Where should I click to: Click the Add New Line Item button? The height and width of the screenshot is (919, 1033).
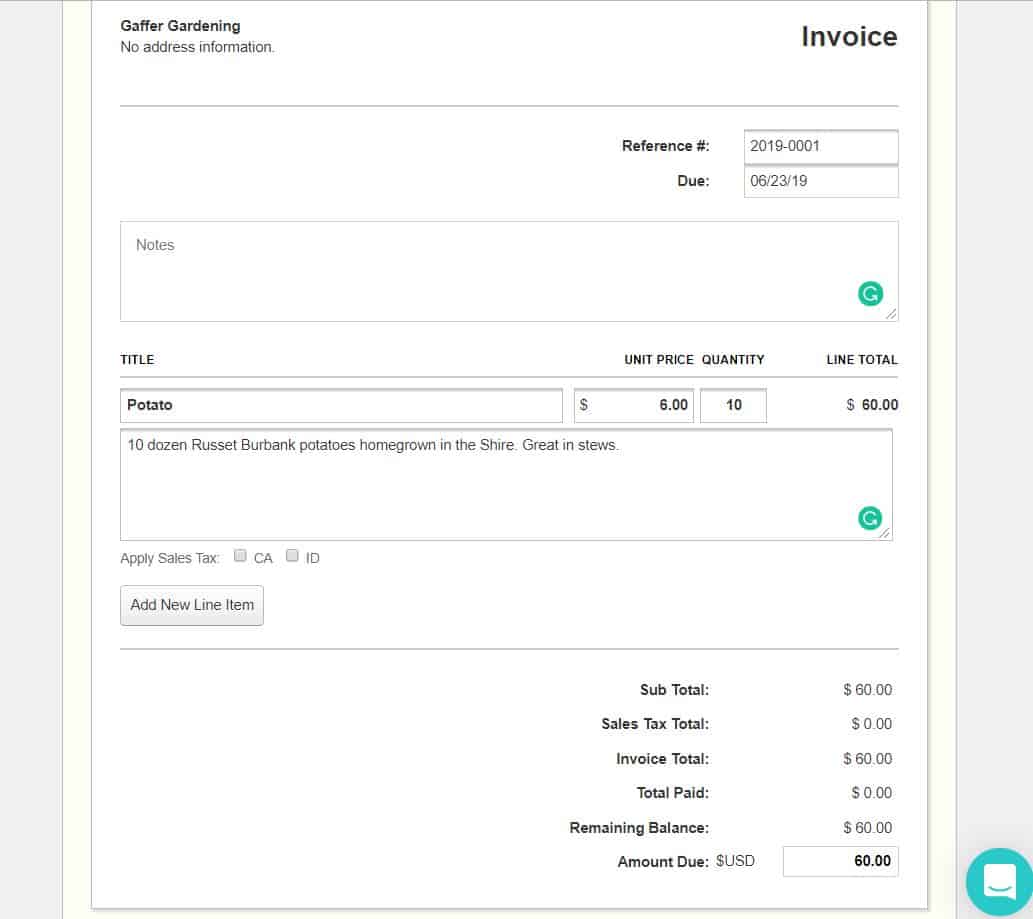(192, 605)
